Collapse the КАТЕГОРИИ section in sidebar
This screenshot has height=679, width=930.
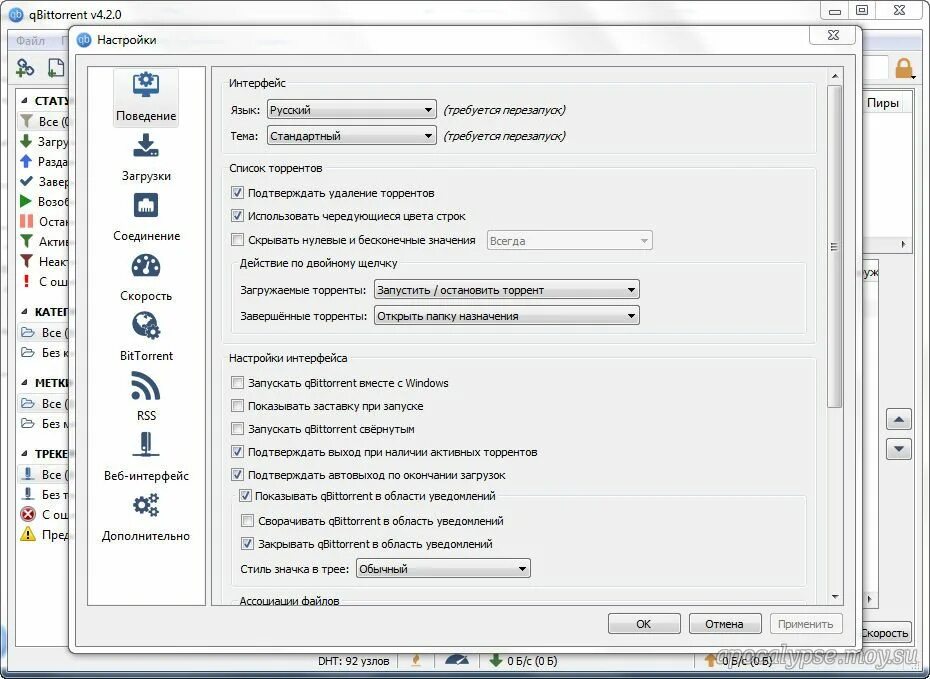(24, 311)
